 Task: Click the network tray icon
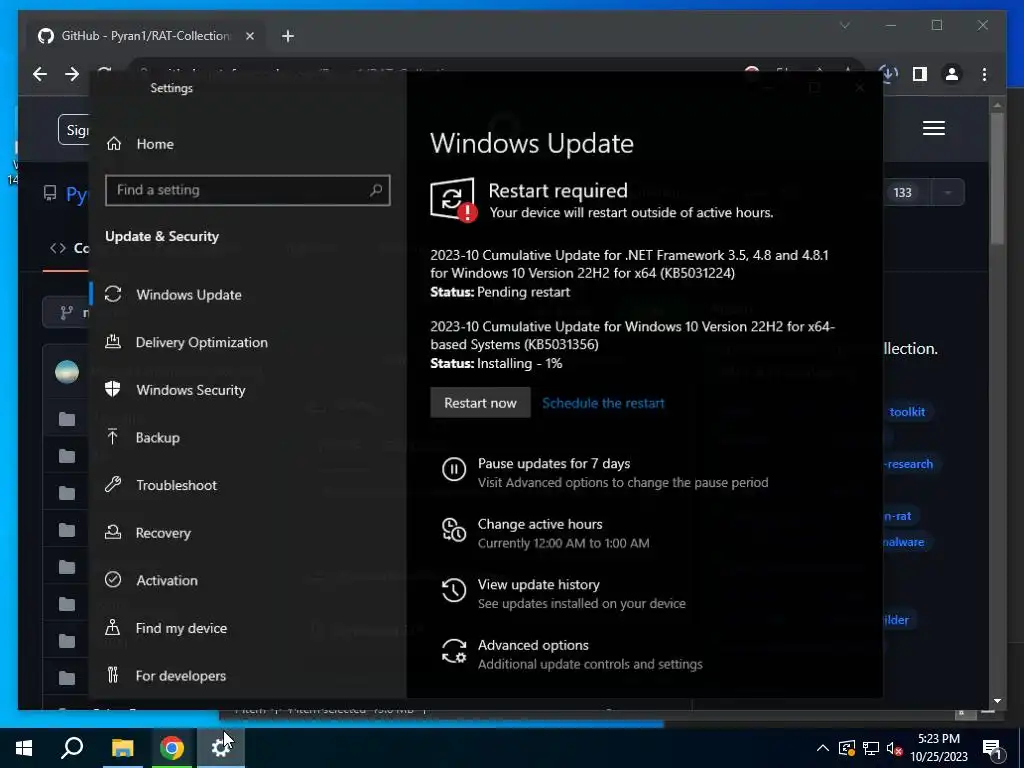click(871, 748)
